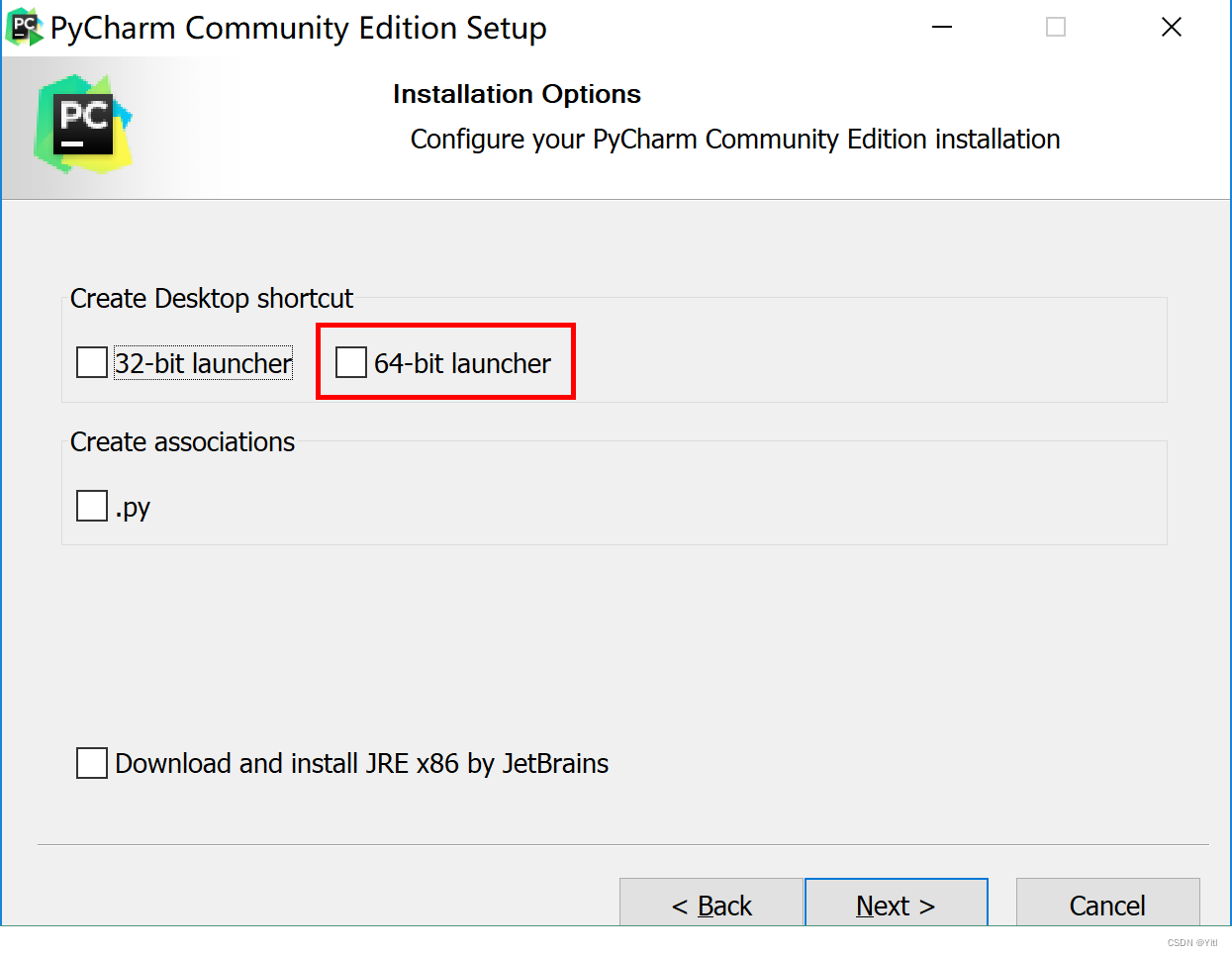Click inside the red-highlighted 64-bit launcher box
The image size is (1232, 956).
click(x=445, y=361)
